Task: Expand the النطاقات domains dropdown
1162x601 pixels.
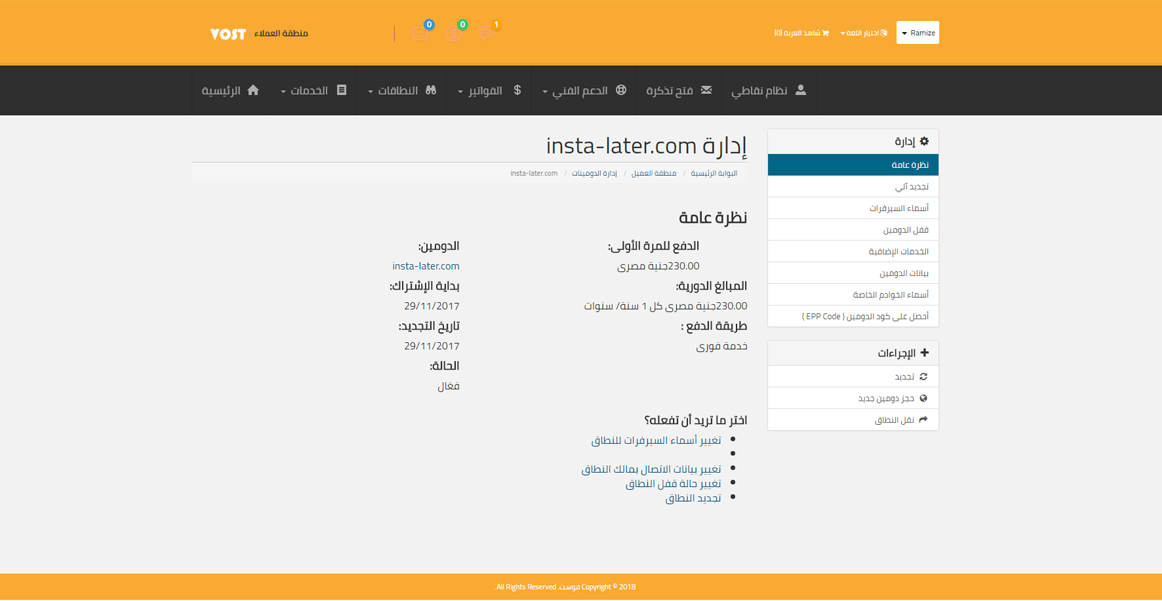Action: [402, 90]
